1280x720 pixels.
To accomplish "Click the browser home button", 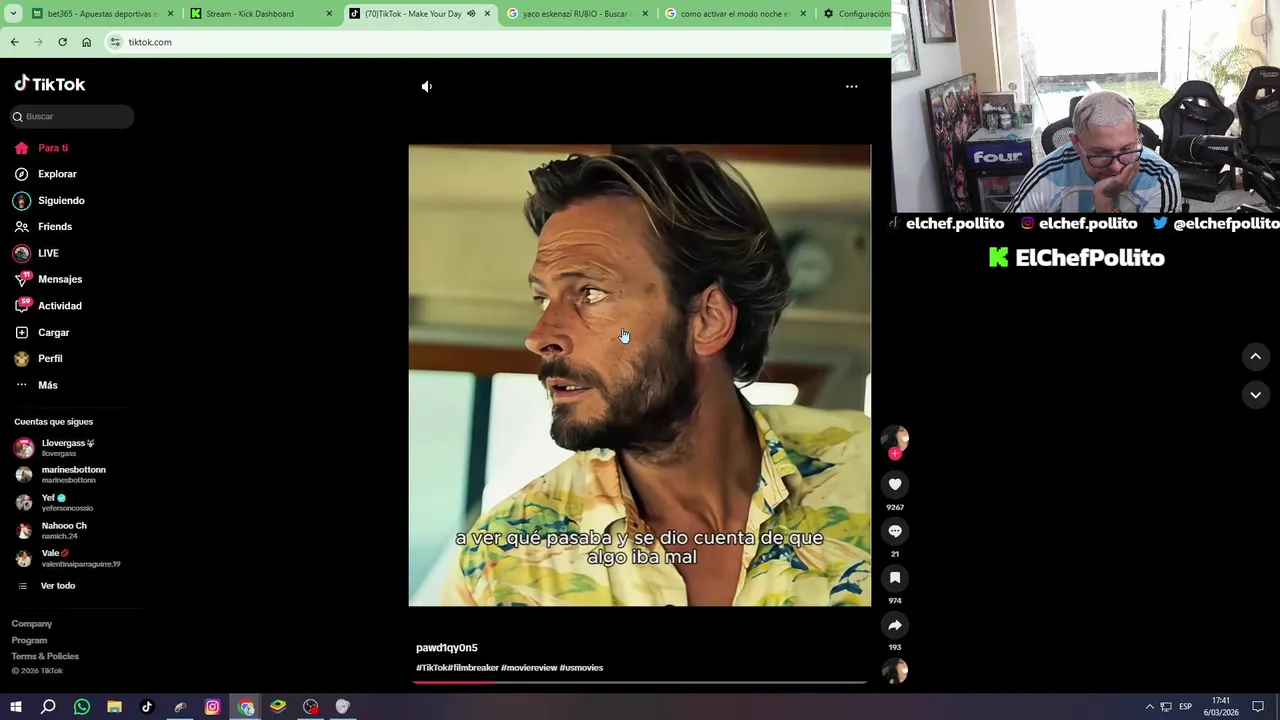I will (x=87, y=42).
